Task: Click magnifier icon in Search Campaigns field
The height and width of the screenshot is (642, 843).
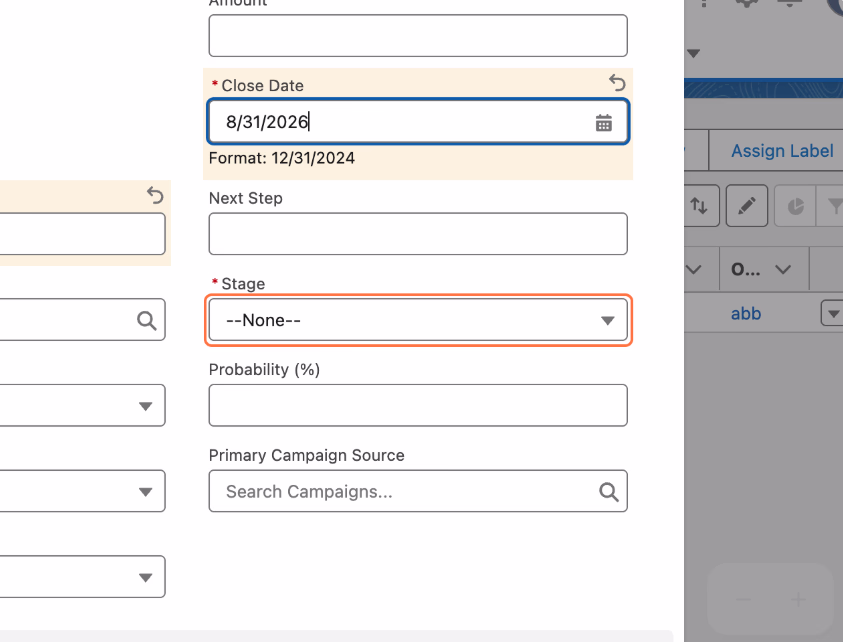Action: 609,491
